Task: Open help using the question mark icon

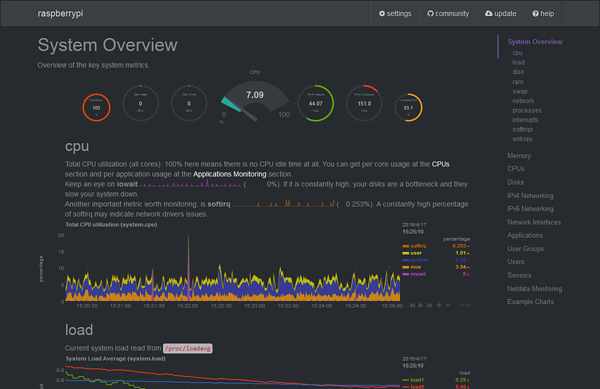Action: pyautogui.click(x=543, y=13)
